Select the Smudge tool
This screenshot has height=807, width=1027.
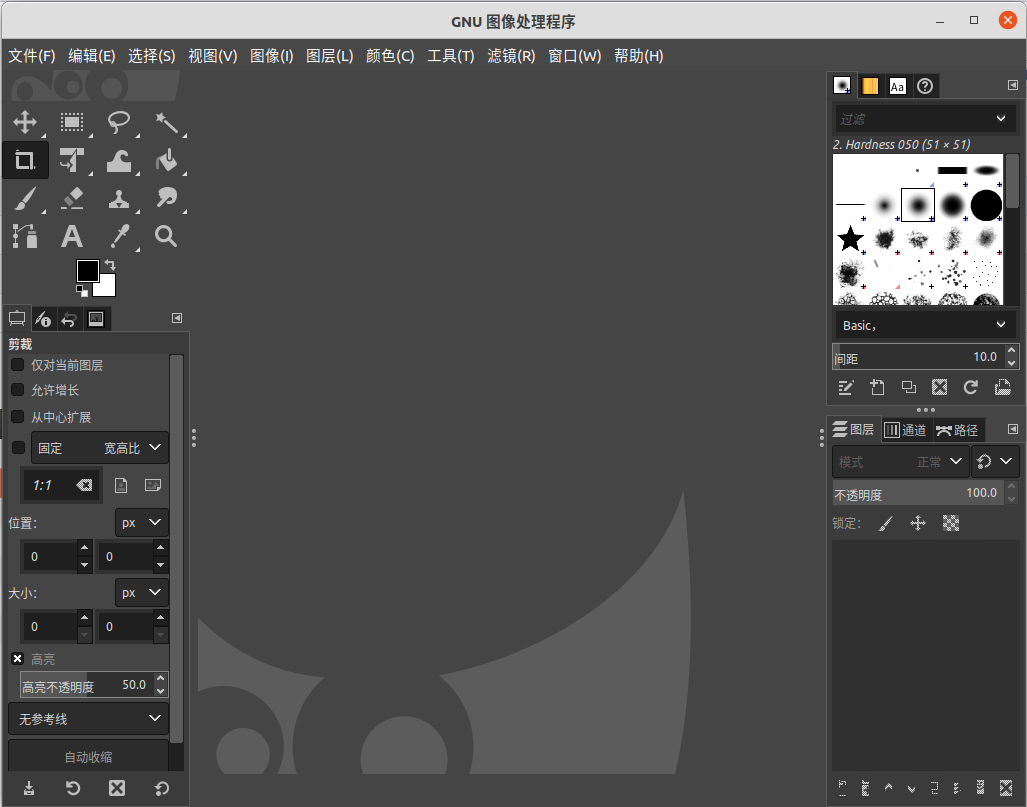[x=166, y=198]
